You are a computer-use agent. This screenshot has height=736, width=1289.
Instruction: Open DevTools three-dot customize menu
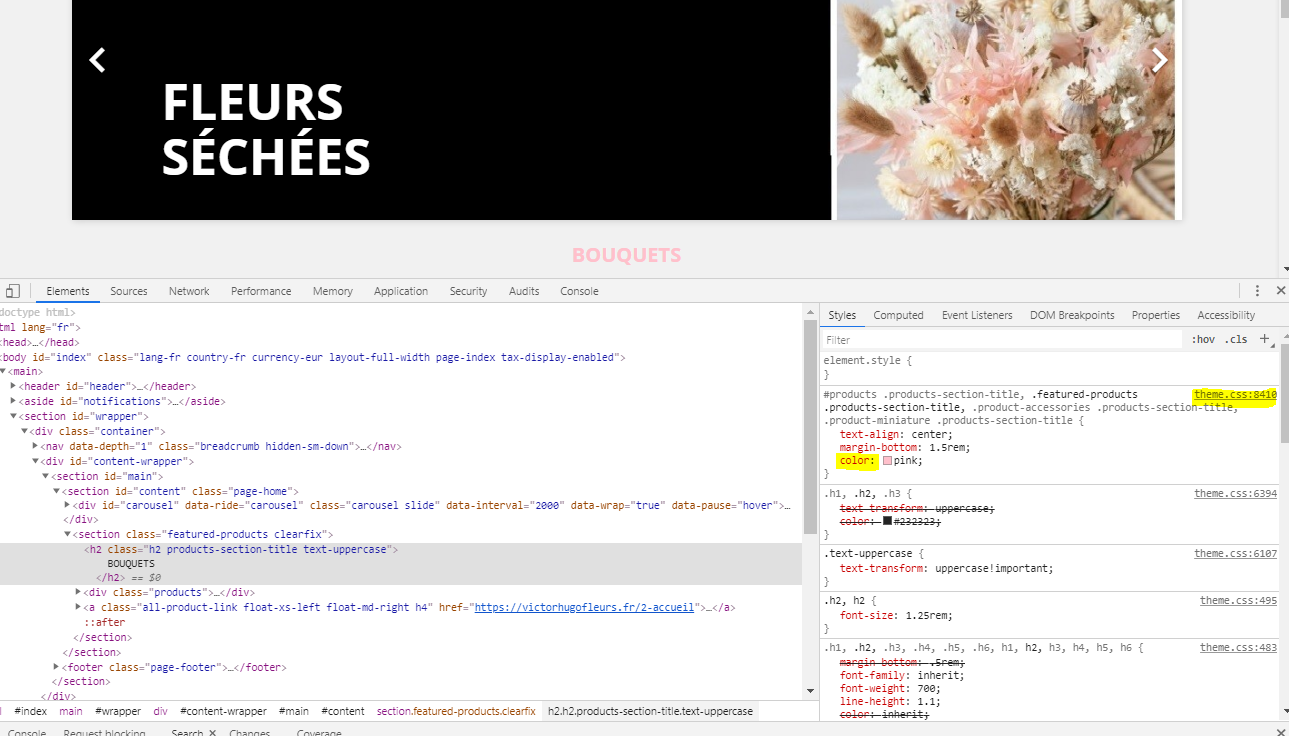[x=1257, y=291]
